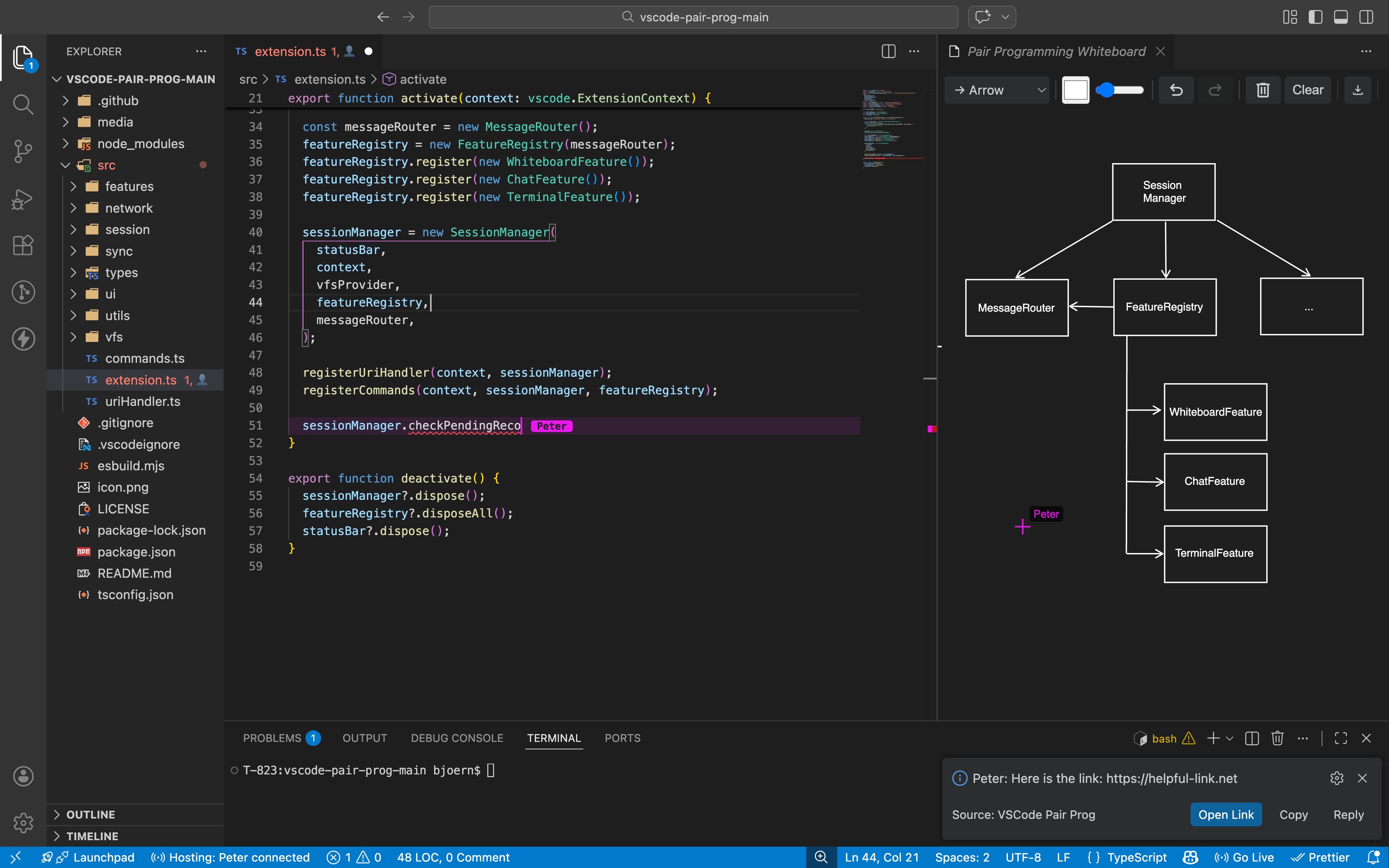Toggle the primary side bar layout icon
1389x868 pixels.
[x=1315, y=17]
